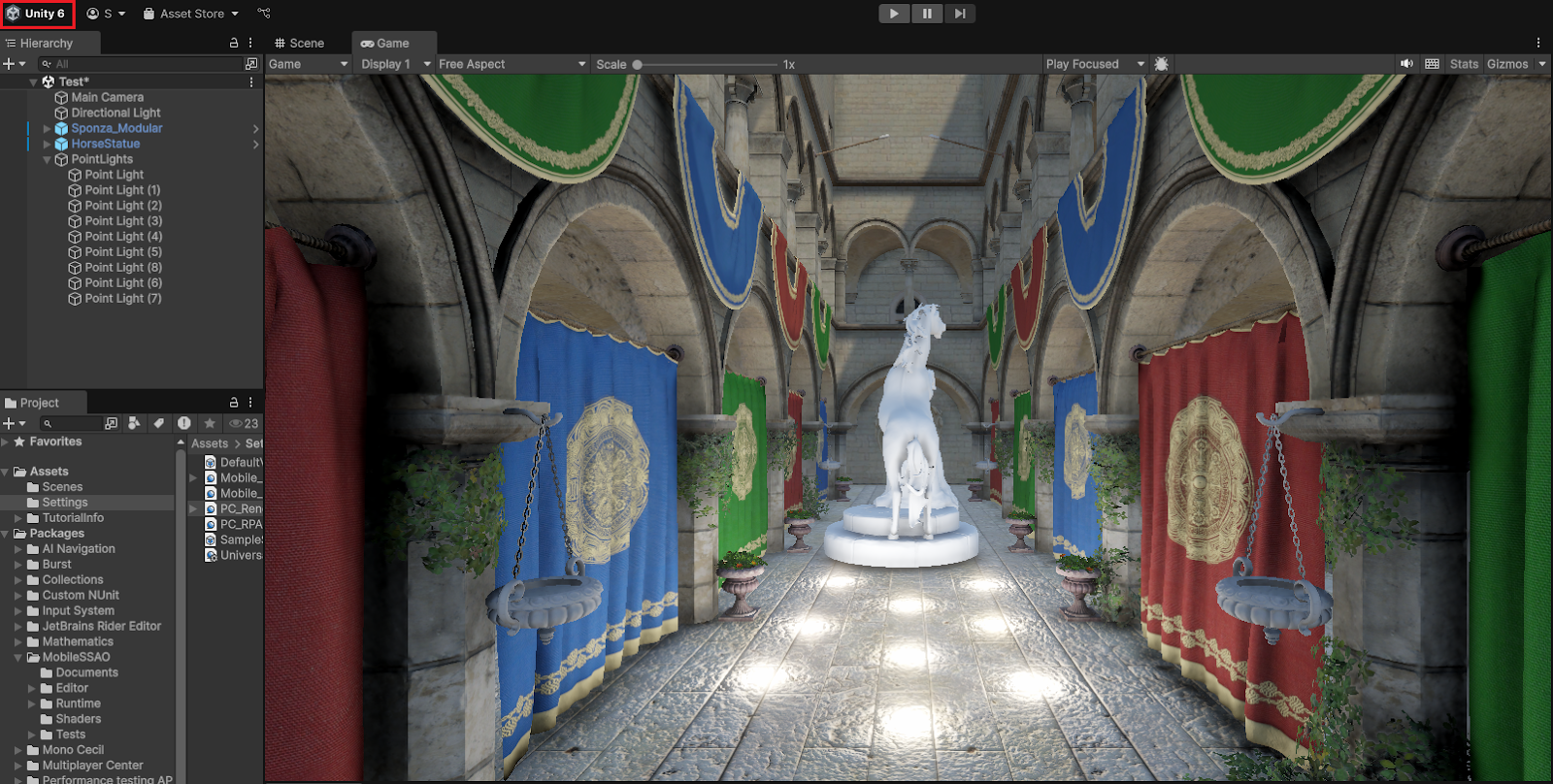Click Search by Log Type exclamation icon
The image size is (1553, 784).
click(184, 423)
